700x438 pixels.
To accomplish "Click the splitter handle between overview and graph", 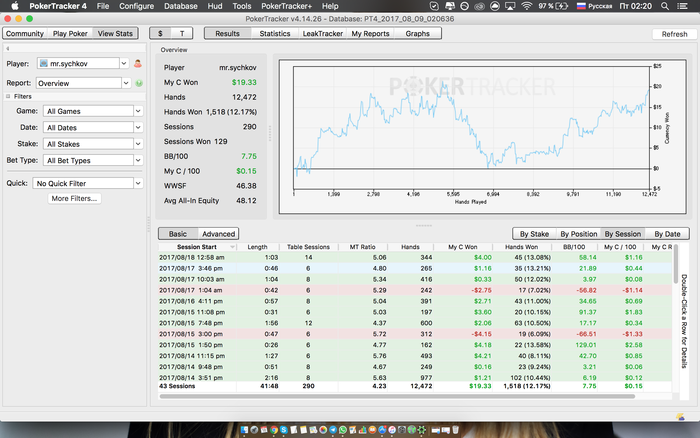I will click(270, 133).
